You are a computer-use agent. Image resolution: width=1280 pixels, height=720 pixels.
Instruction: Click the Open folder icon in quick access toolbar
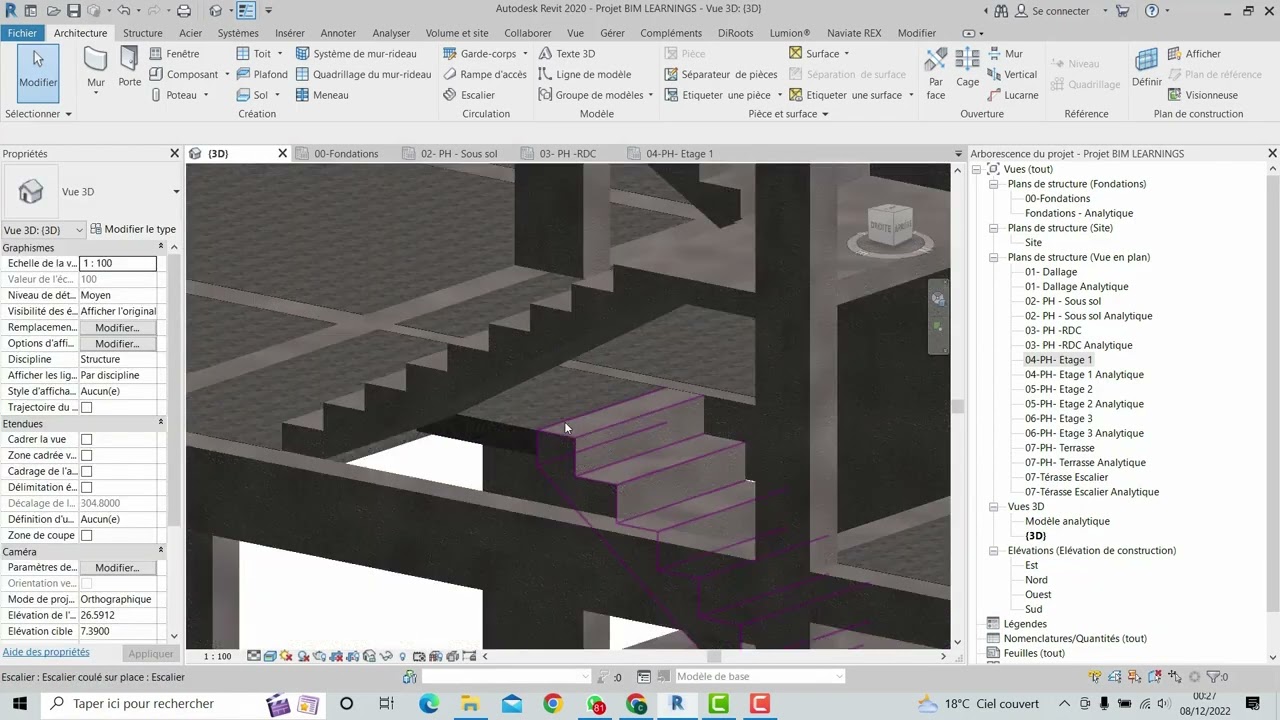click(x=53, y=11)
